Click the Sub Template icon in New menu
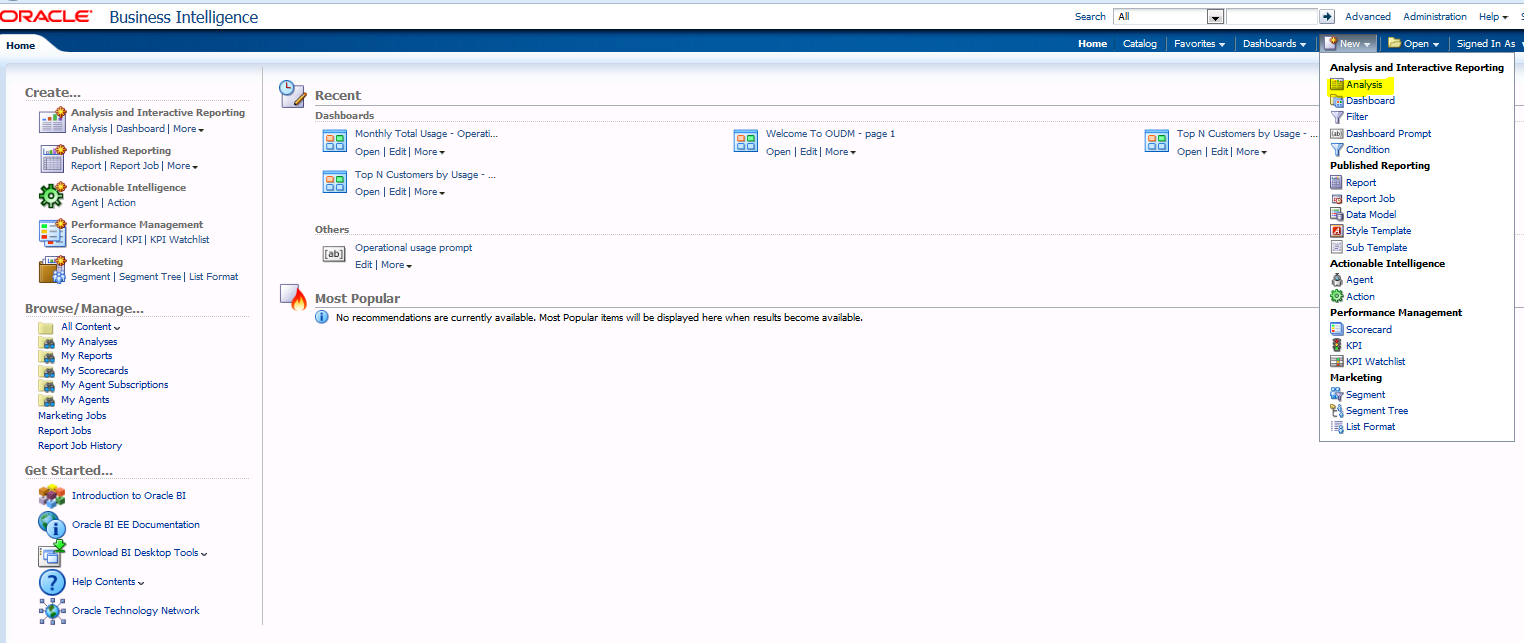Viewport: 1524px width, 643px height. pyautogui.click(x=1337, y=248)
